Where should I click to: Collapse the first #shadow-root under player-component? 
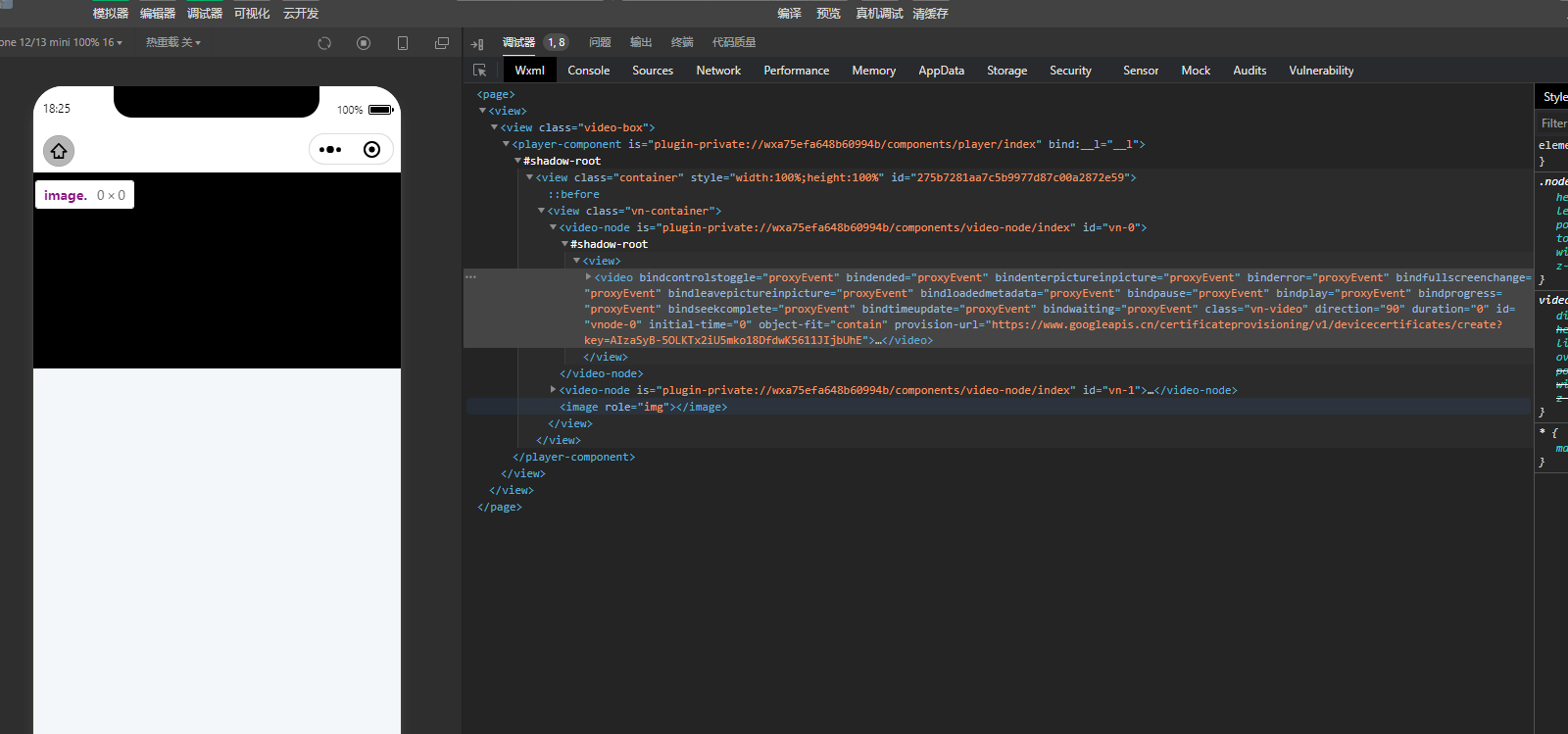(517, 161)
